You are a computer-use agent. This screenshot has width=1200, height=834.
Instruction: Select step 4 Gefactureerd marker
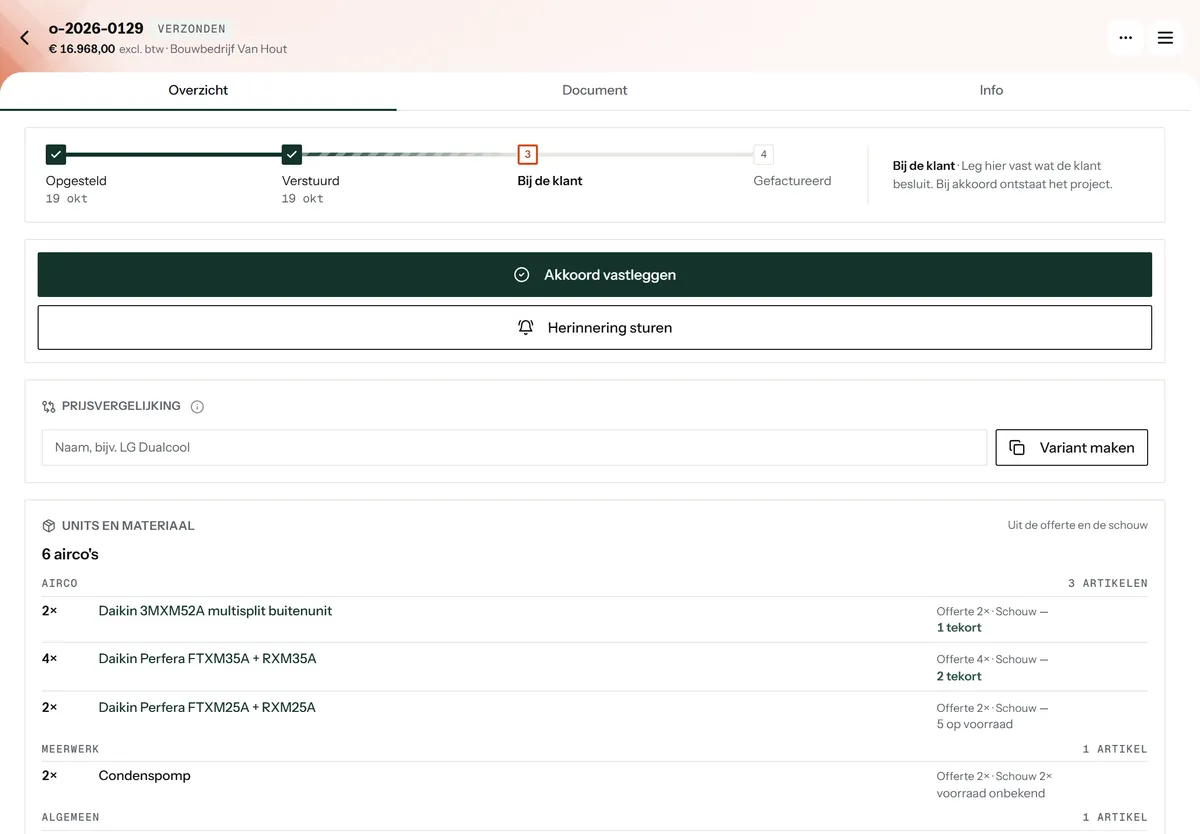[x=764, y=155]
